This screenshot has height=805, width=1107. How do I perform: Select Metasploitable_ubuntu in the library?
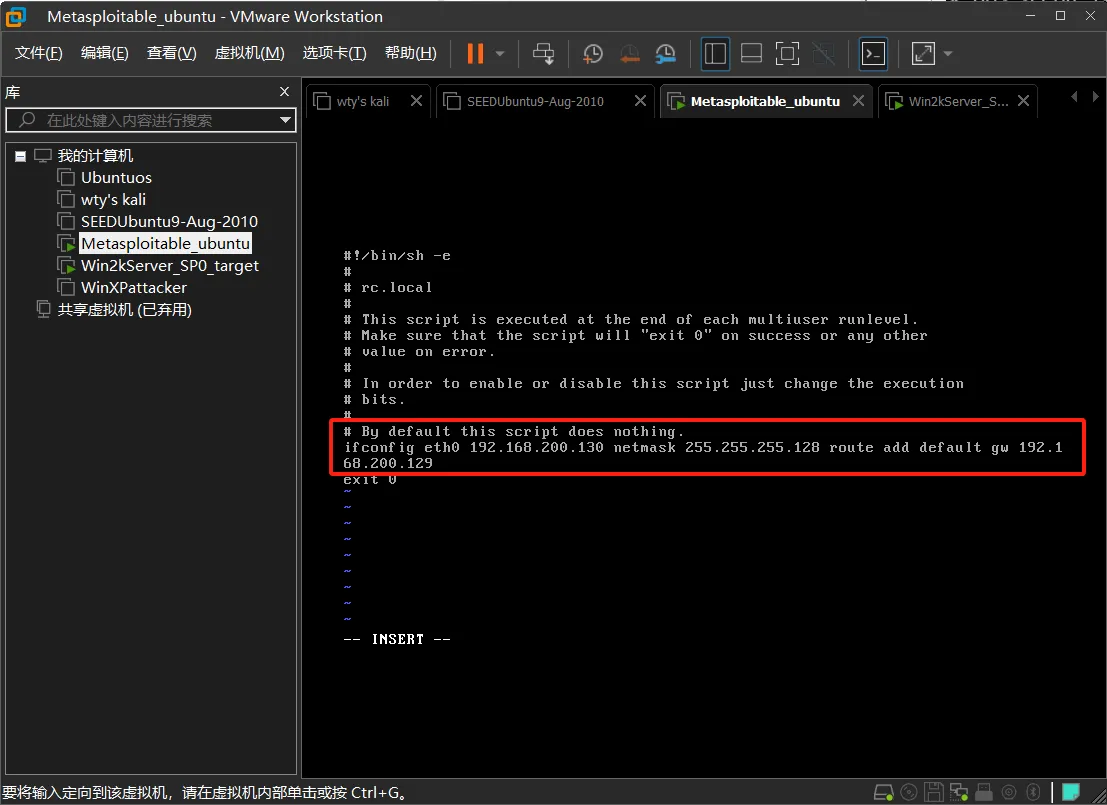coord(165,244)
